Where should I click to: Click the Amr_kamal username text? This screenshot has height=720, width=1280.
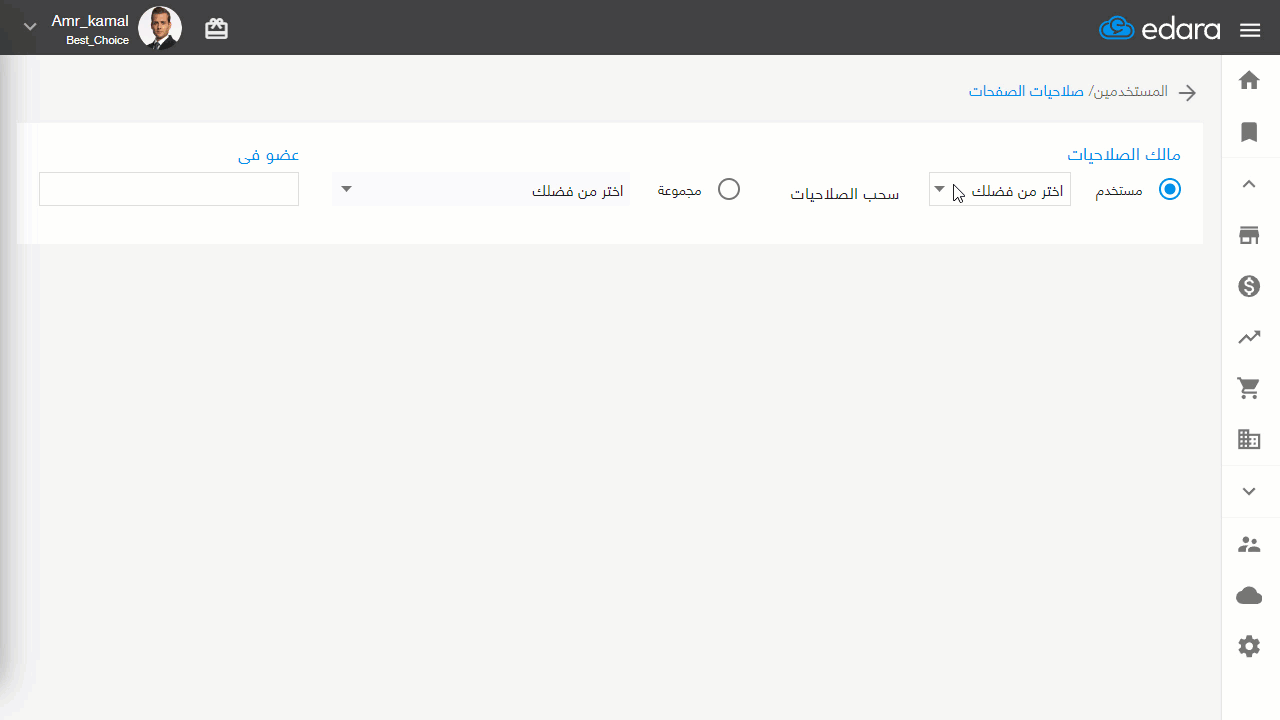(90, 21)
